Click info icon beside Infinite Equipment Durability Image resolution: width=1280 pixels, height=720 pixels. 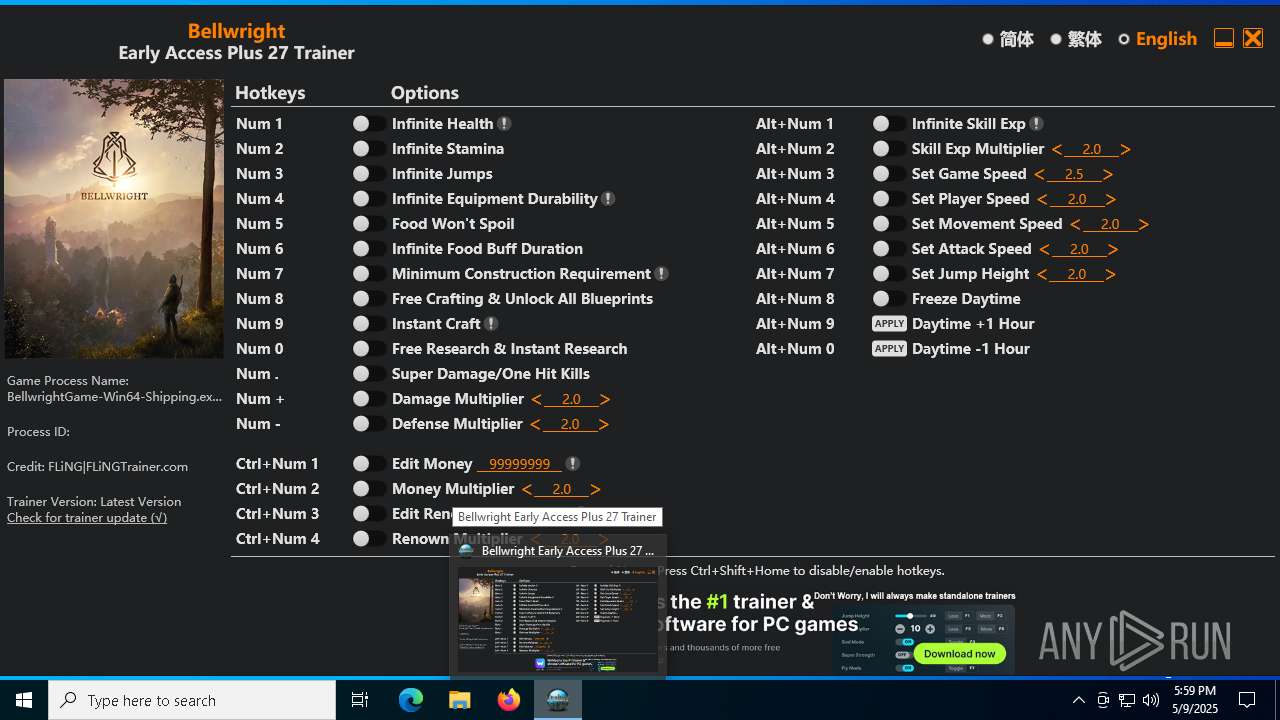[609, 199]
